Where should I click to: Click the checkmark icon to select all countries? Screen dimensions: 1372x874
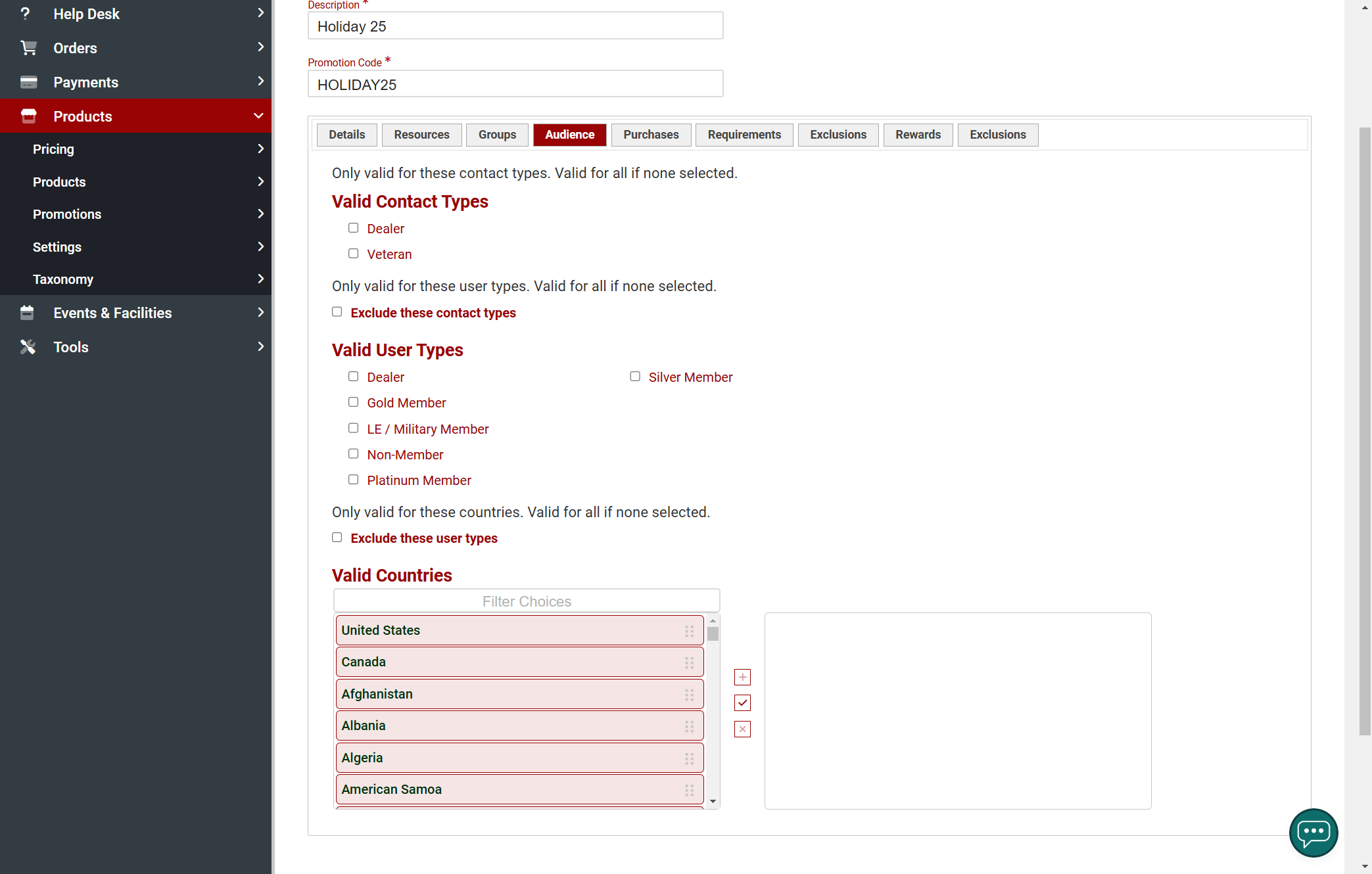pos(742,703)
